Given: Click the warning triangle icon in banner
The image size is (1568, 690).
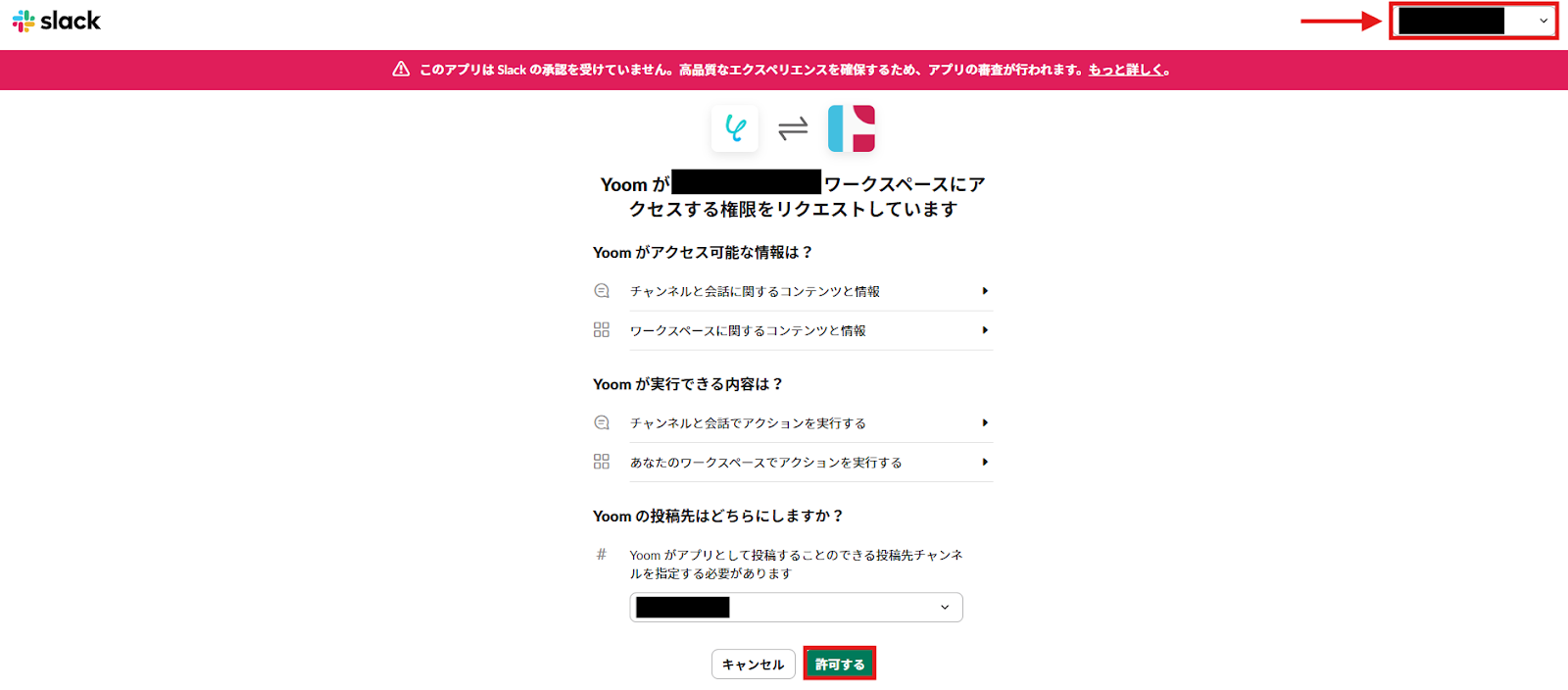Looking at the screenshot, I should [x=401, y=70].
